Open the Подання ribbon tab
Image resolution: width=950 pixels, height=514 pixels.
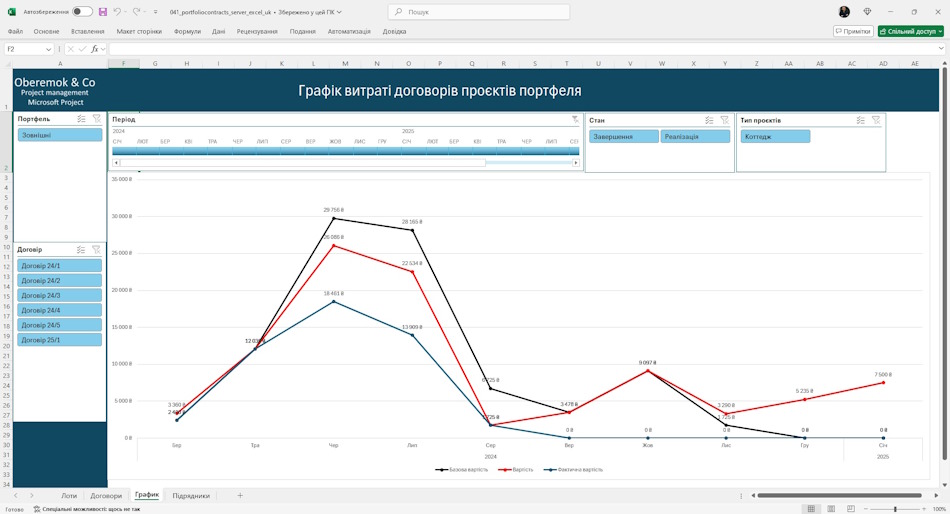click(302, 31)
